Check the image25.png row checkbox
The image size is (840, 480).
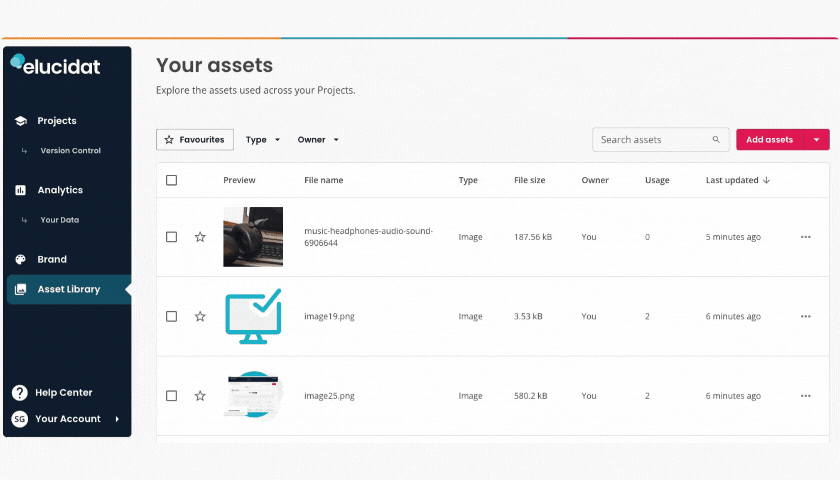coord(171,396)
